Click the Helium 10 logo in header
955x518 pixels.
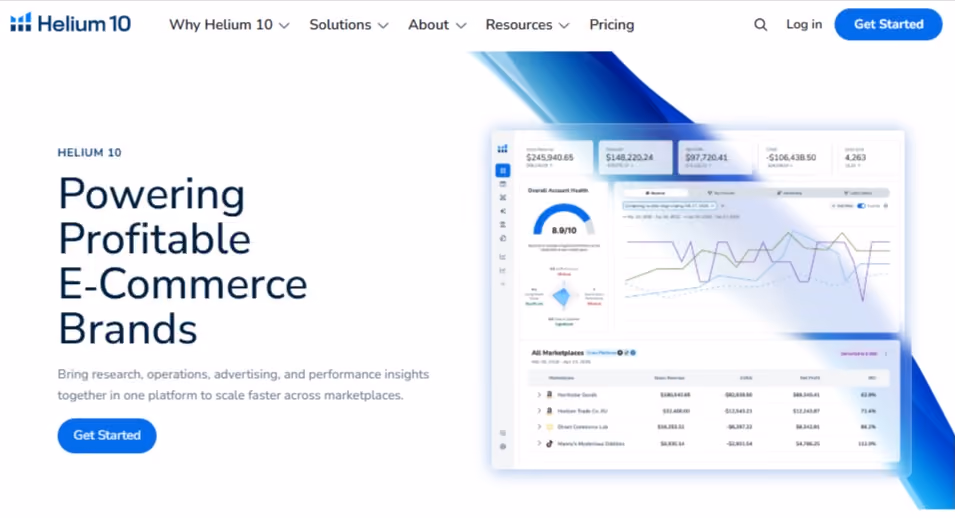pos(71,24)
